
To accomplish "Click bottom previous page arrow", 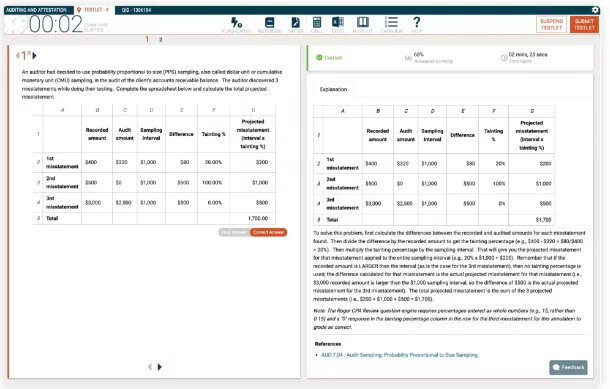I will (150, 367).
